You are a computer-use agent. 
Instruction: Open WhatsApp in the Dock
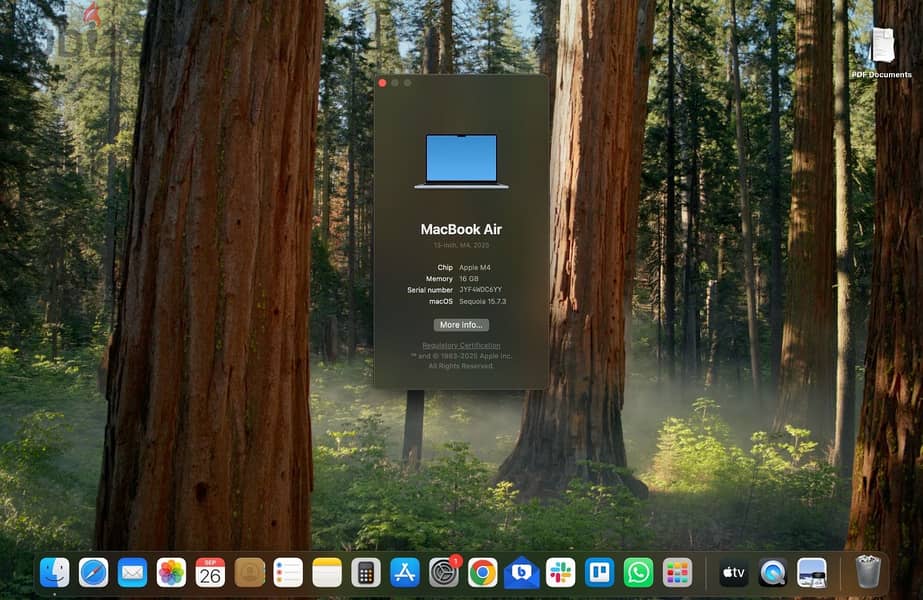point(638,572)
